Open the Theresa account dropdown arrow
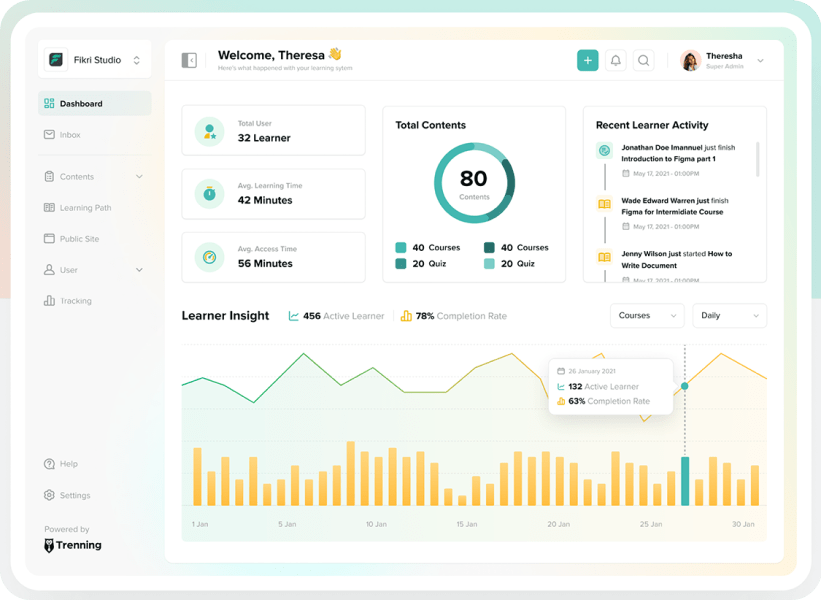 pyautogui.click(x=760, y=61)
